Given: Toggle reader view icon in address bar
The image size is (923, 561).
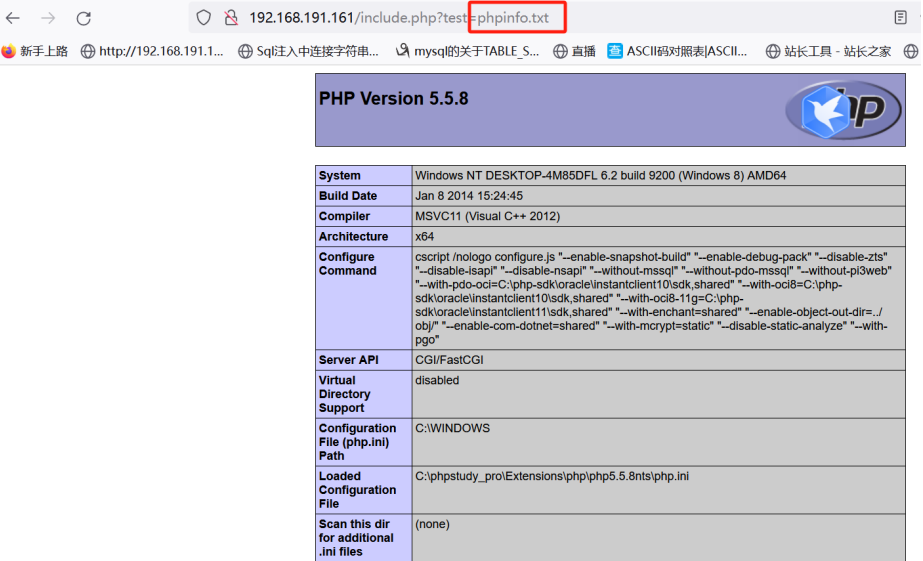Looking at the screenshot, I should coord(900,18).
